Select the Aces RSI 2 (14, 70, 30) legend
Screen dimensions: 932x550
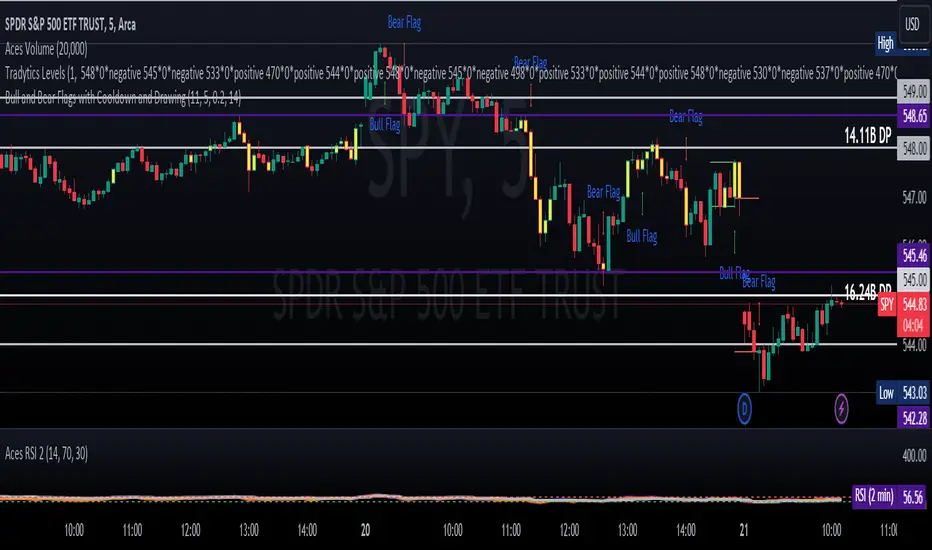46,454
